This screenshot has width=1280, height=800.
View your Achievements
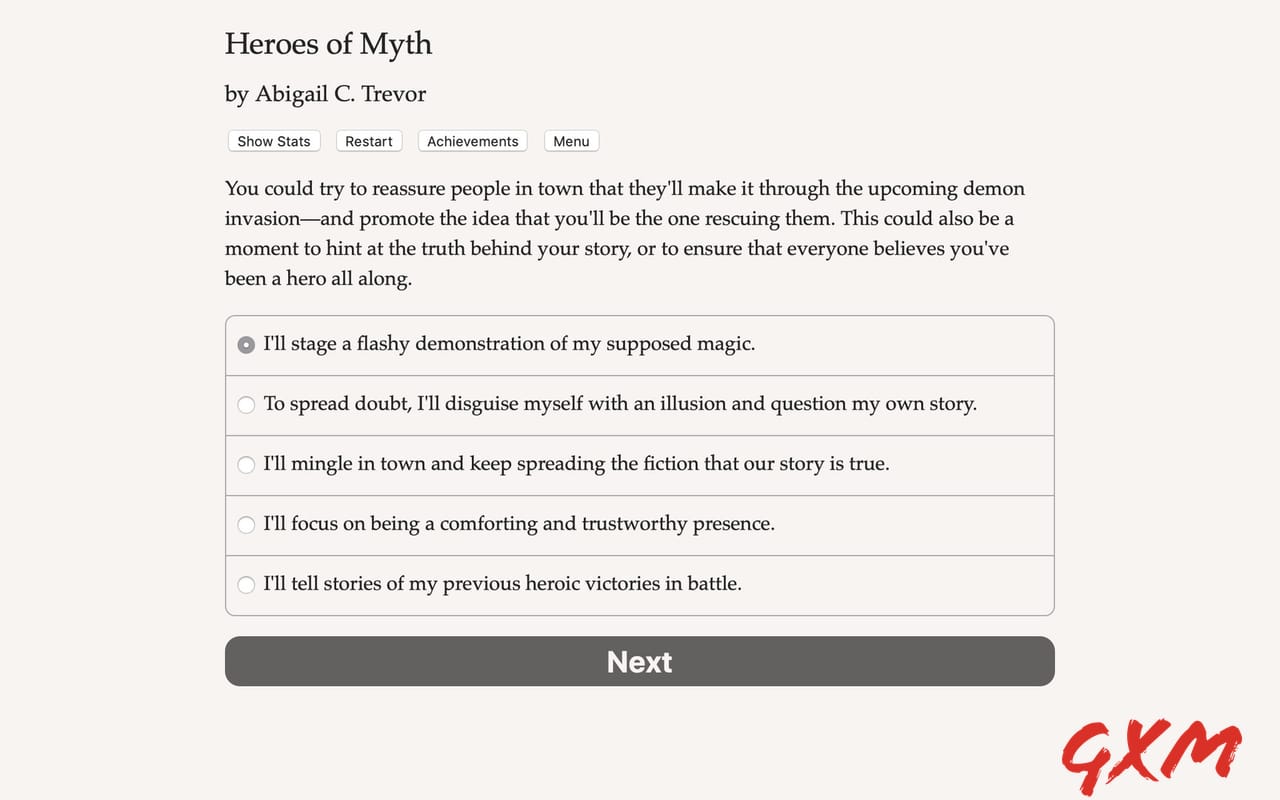point(471,141)
